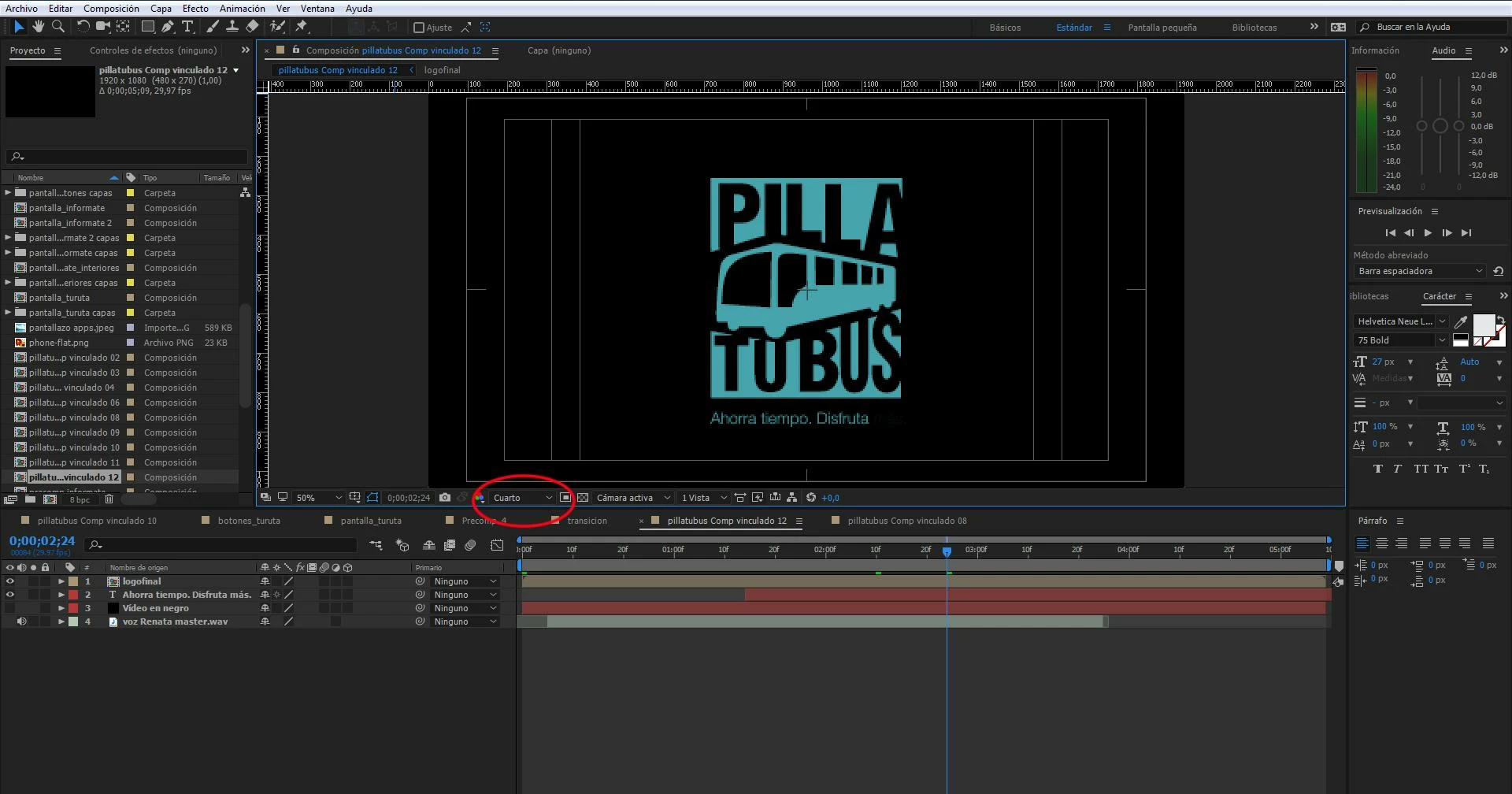Switch to Pantalla pequeña workspace
This screenshot has height=794, width=1512.
point(1162,28)
